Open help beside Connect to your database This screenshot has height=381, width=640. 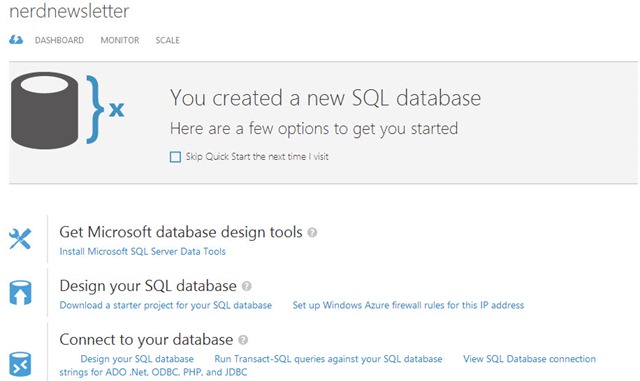point(243,340)
